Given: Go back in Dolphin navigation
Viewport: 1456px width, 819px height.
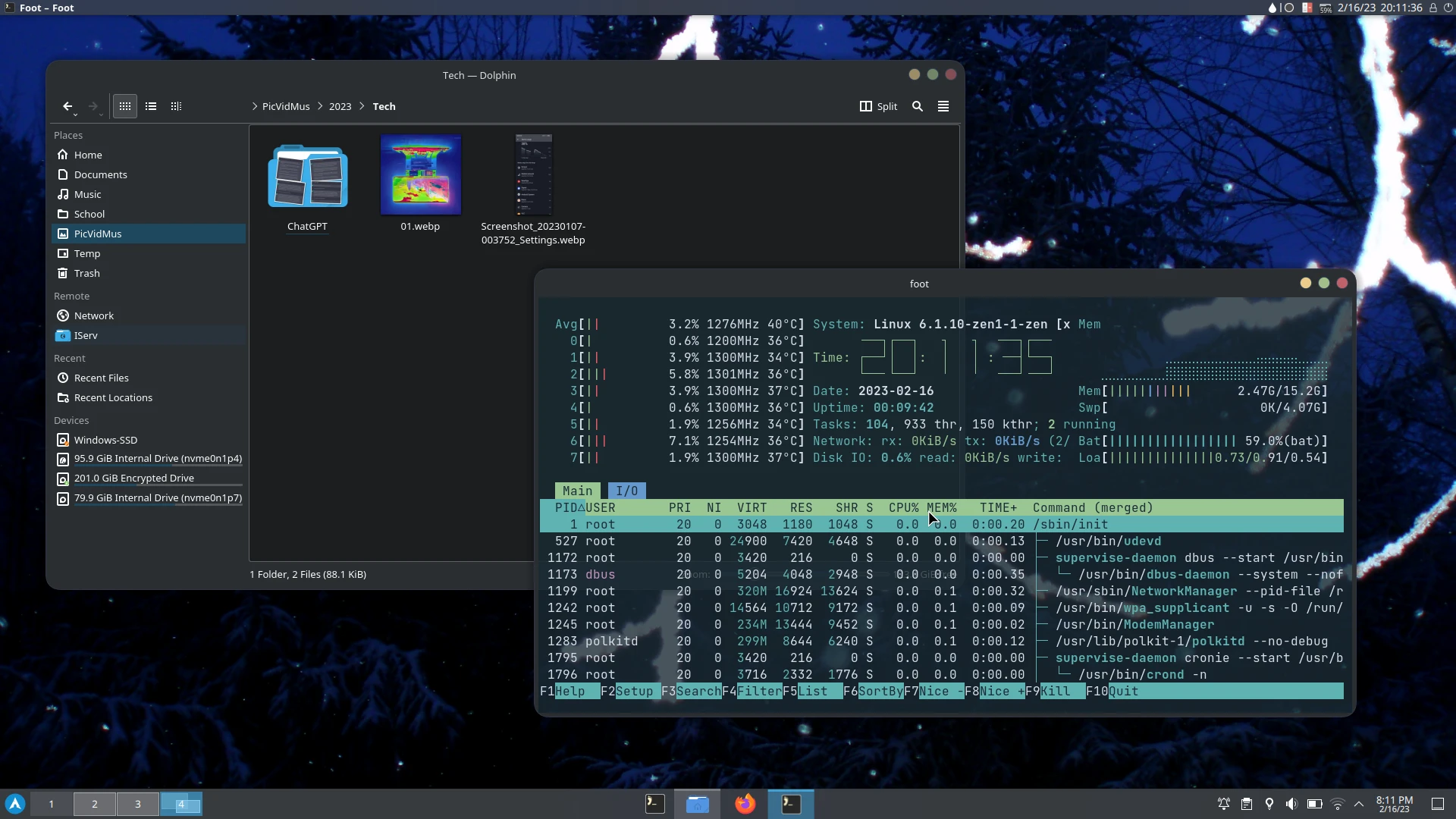Looking at the screenshot, I should pyautogui.click(x=67, y=106).
